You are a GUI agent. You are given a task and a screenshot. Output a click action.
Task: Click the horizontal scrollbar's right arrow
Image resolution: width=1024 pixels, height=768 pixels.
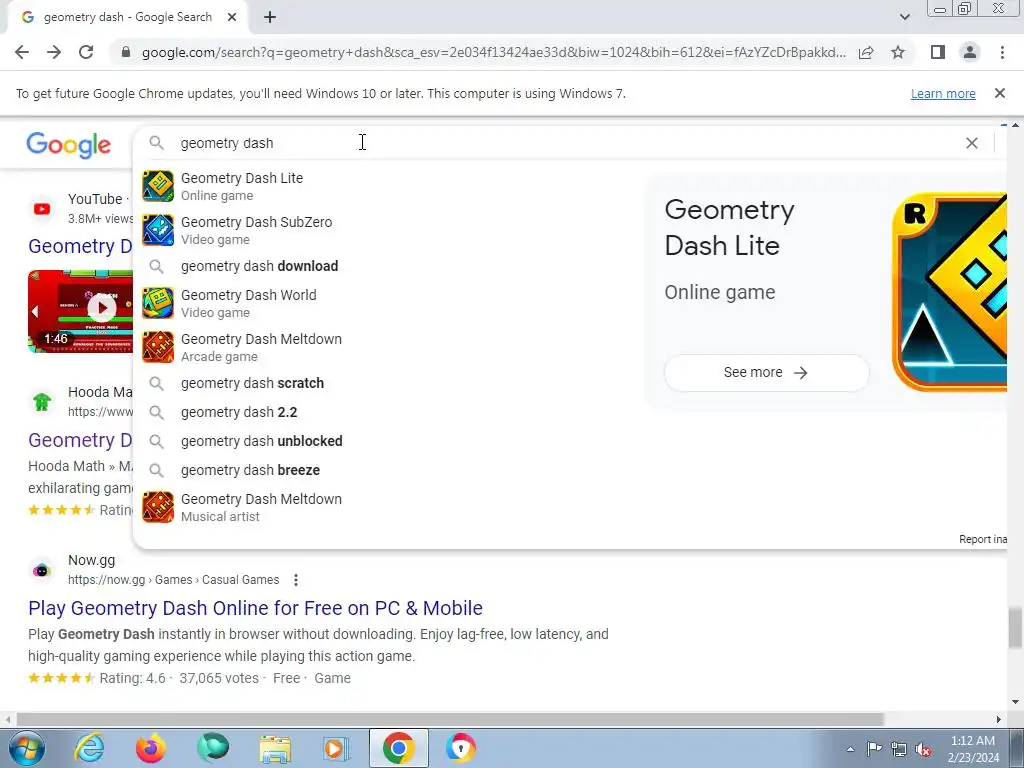click(x=999, y=719)
